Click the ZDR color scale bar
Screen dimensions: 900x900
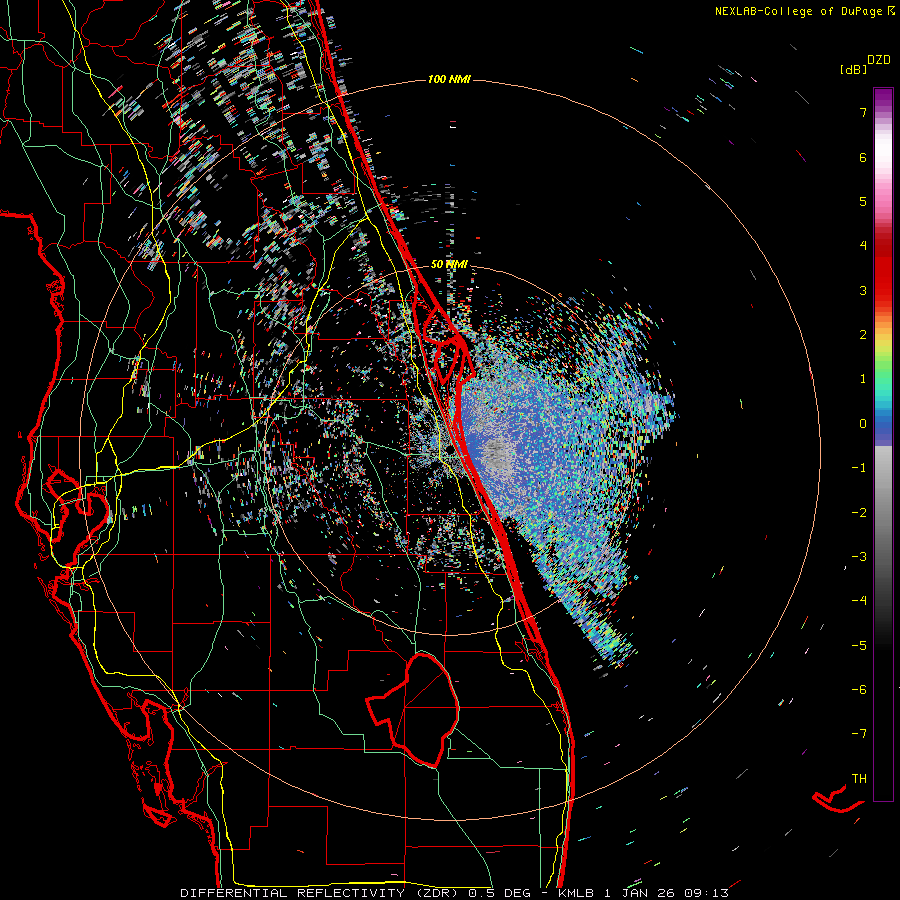click(x=883, y=444)
